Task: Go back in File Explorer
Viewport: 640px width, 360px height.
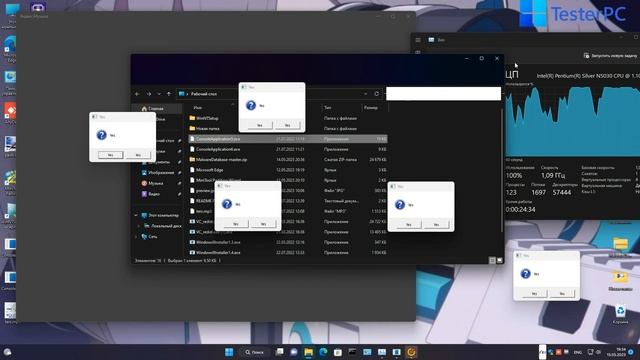Action: (x=138, y=94)
